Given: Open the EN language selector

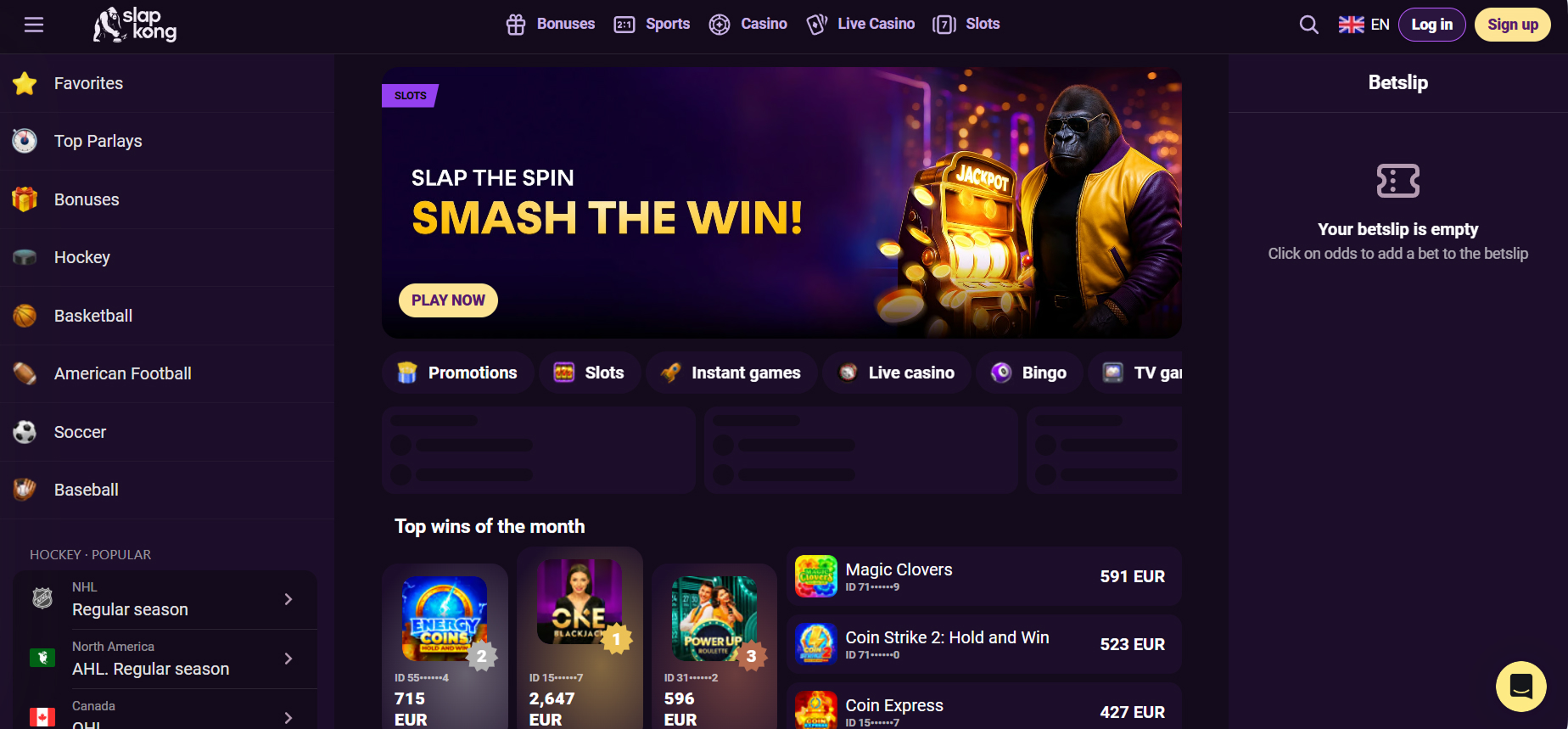Looking at the screenshot, I should click(1364, 25).
